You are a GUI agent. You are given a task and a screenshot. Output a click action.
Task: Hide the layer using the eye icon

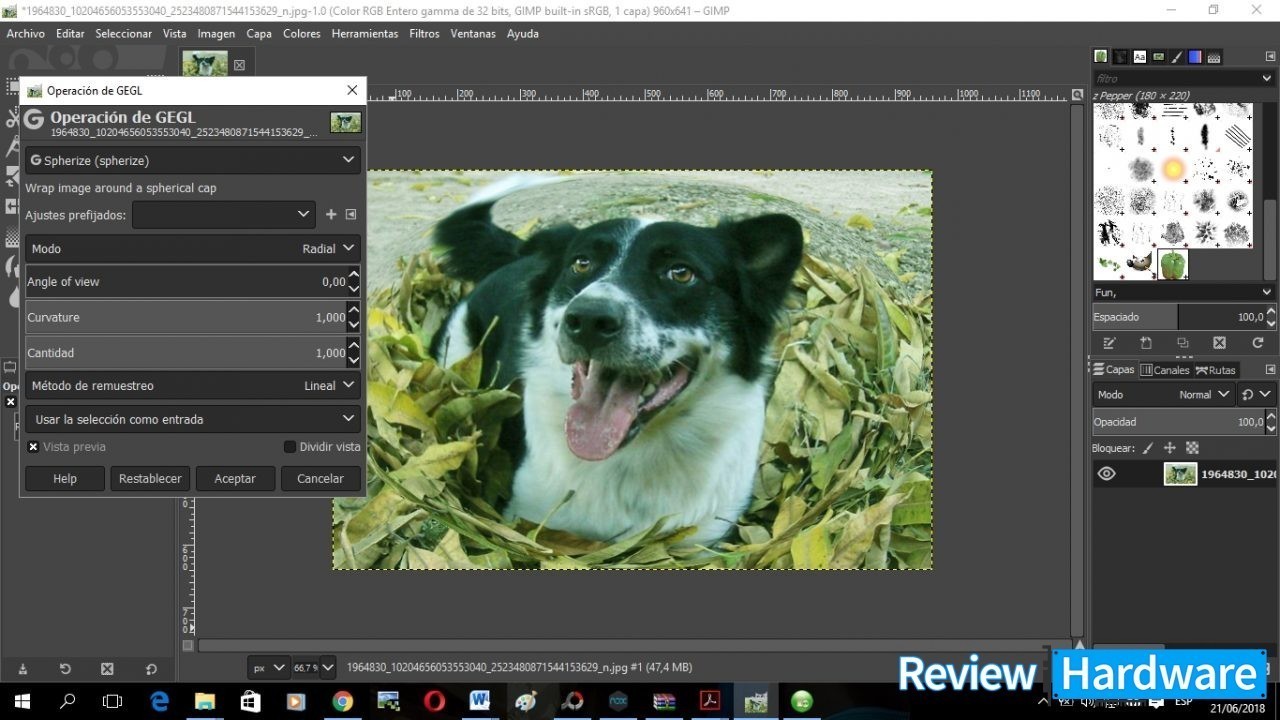click(1106, 474)
